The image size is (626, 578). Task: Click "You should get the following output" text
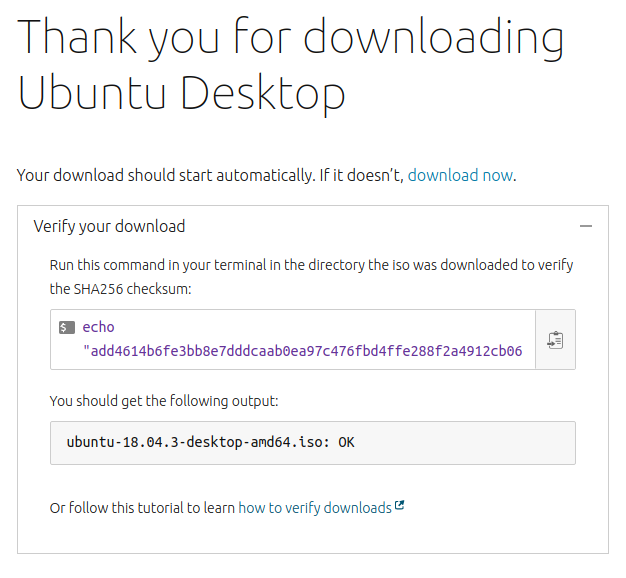(164, 401)
